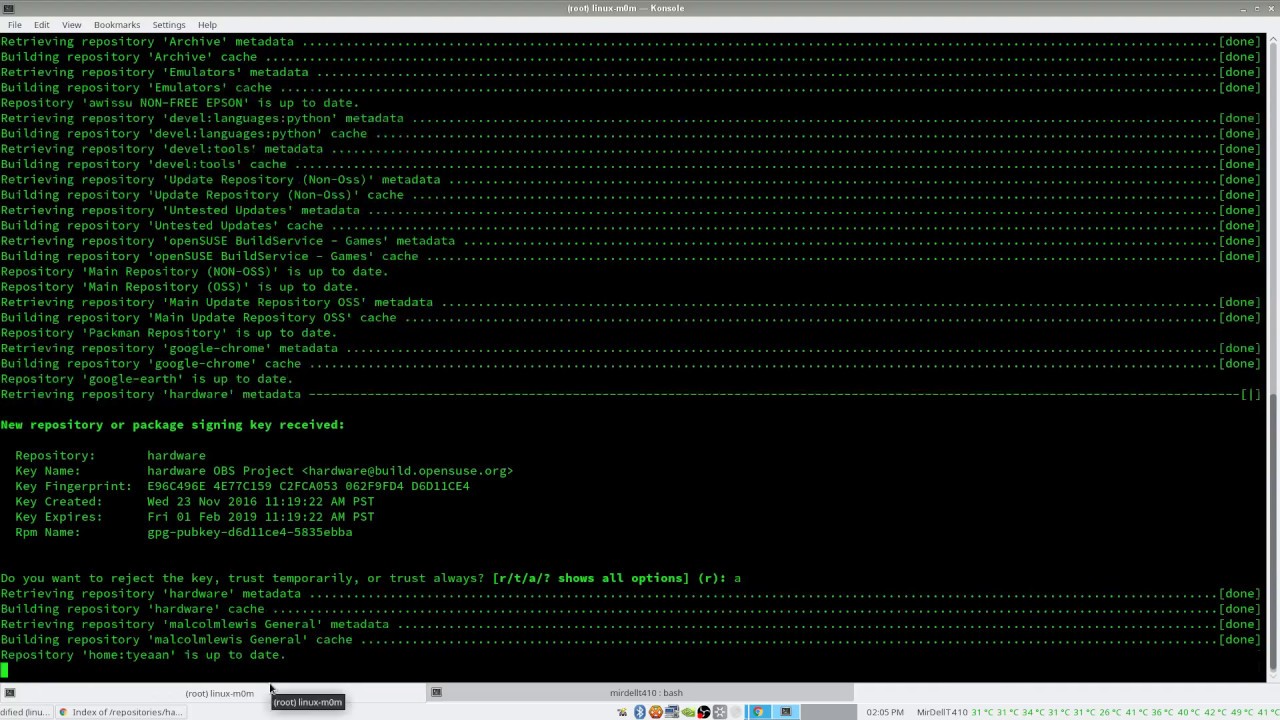
Task: Open the Edit menu
Action: (41, 24)
